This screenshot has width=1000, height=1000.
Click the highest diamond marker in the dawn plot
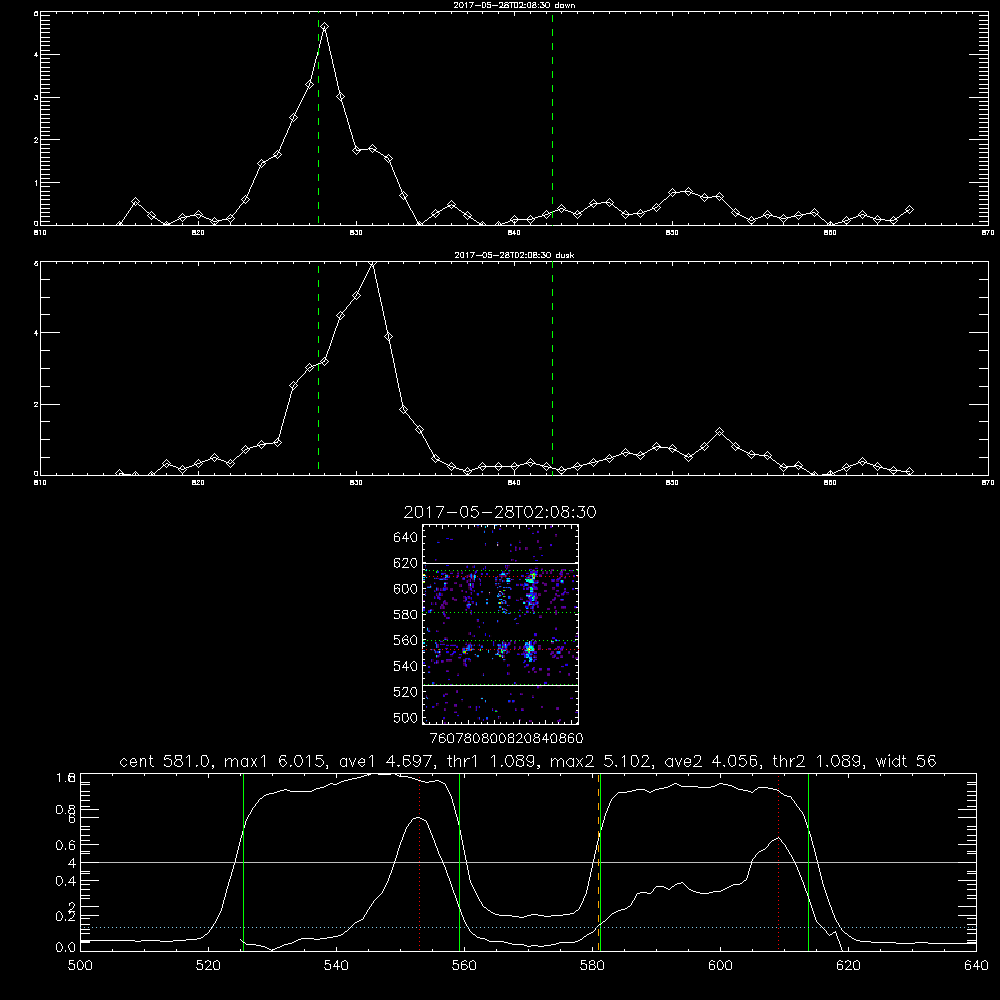click(x=325, y=27)
